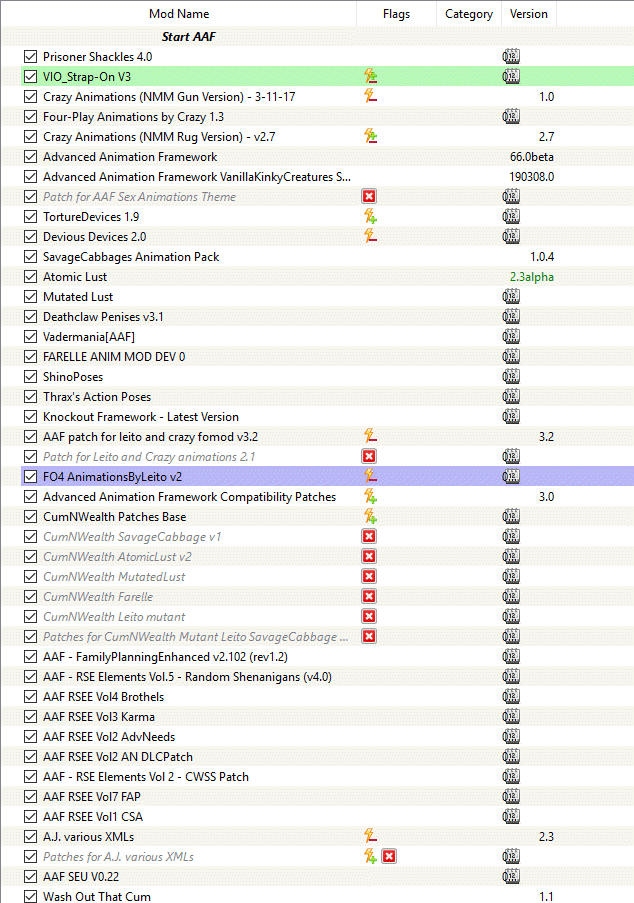
Task: Click the Category column header
Action: [x=469, y=14]
